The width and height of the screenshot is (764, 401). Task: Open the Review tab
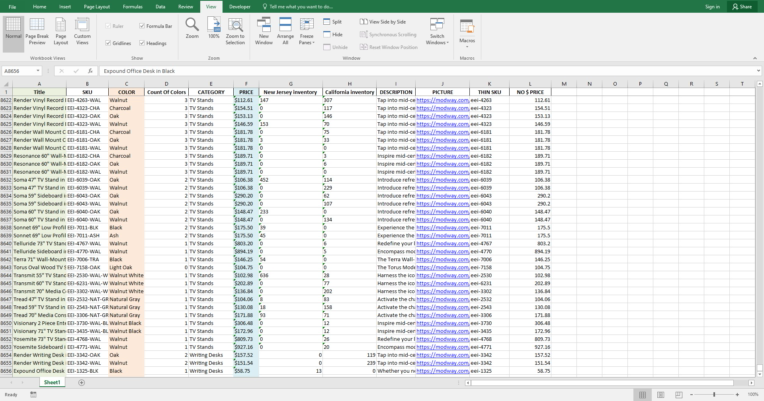[185, 7]
